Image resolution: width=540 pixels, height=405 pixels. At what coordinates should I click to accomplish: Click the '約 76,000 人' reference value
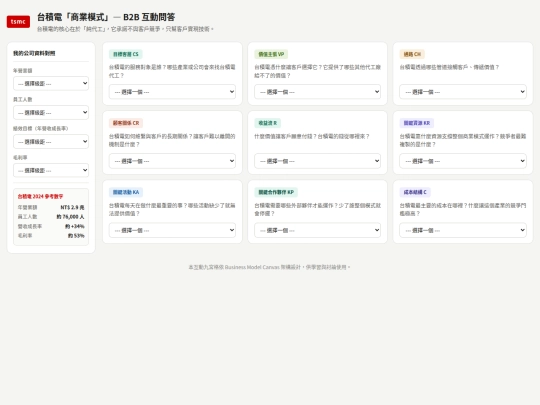click(x=71, y=217)
